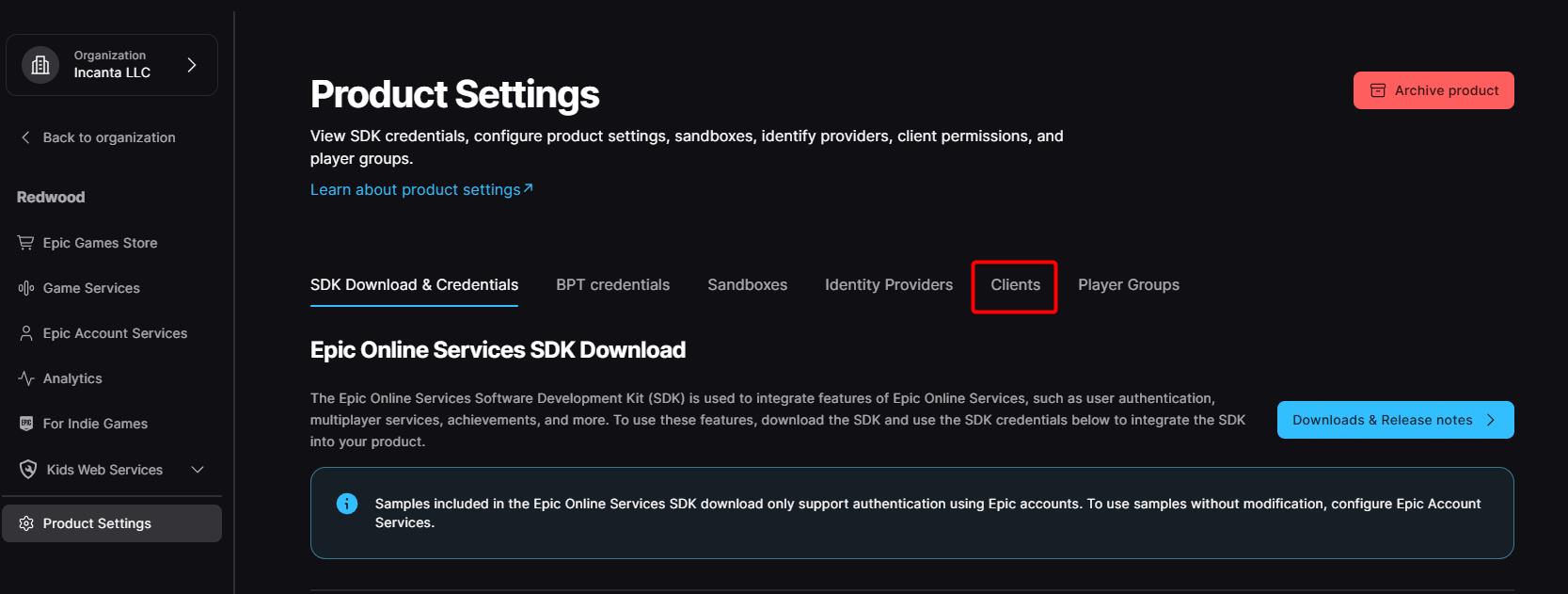
Task: Click the Product Settings gear icon
Action: coord(25,523)
